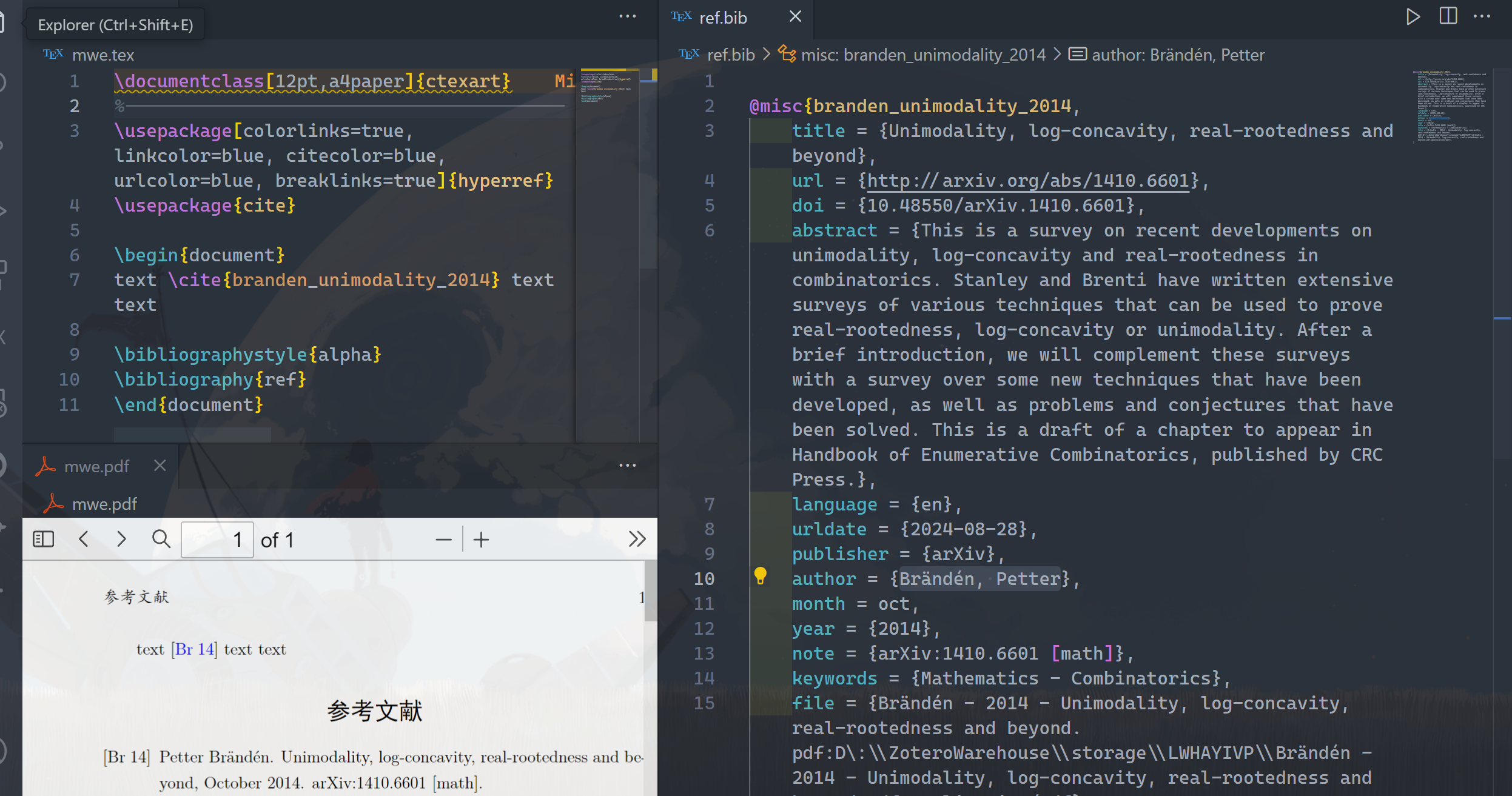This screenshot has height=796, width=1512.
Task: Switch to the ref.bib tab
Action: [723, 18]
